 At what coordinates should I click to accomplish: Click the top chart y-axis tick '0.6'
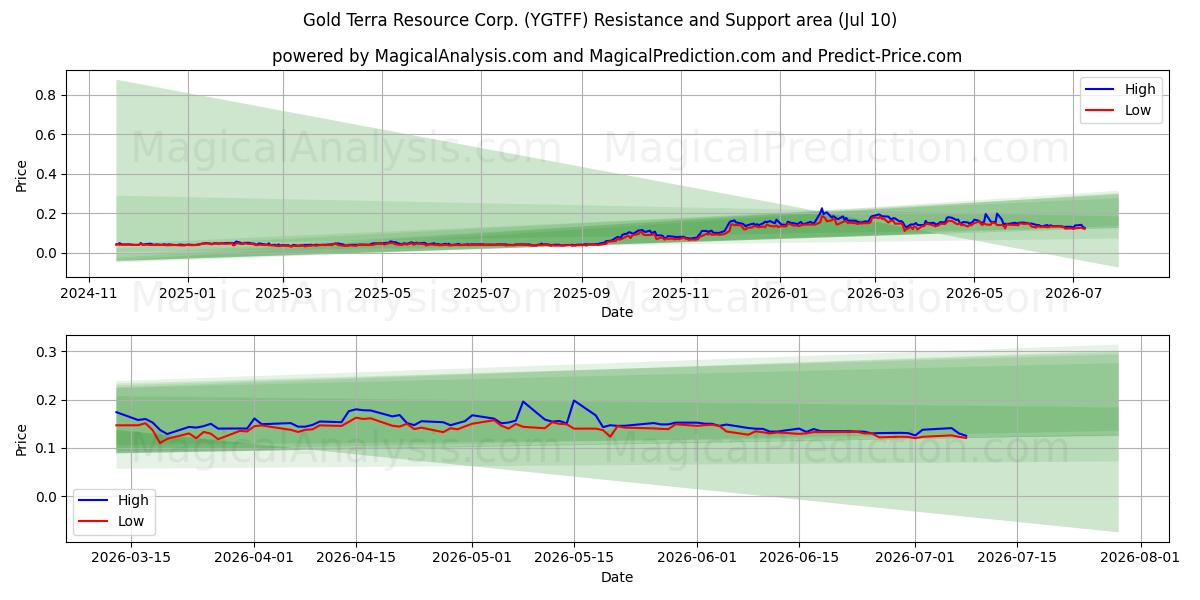tap(48, 135)
